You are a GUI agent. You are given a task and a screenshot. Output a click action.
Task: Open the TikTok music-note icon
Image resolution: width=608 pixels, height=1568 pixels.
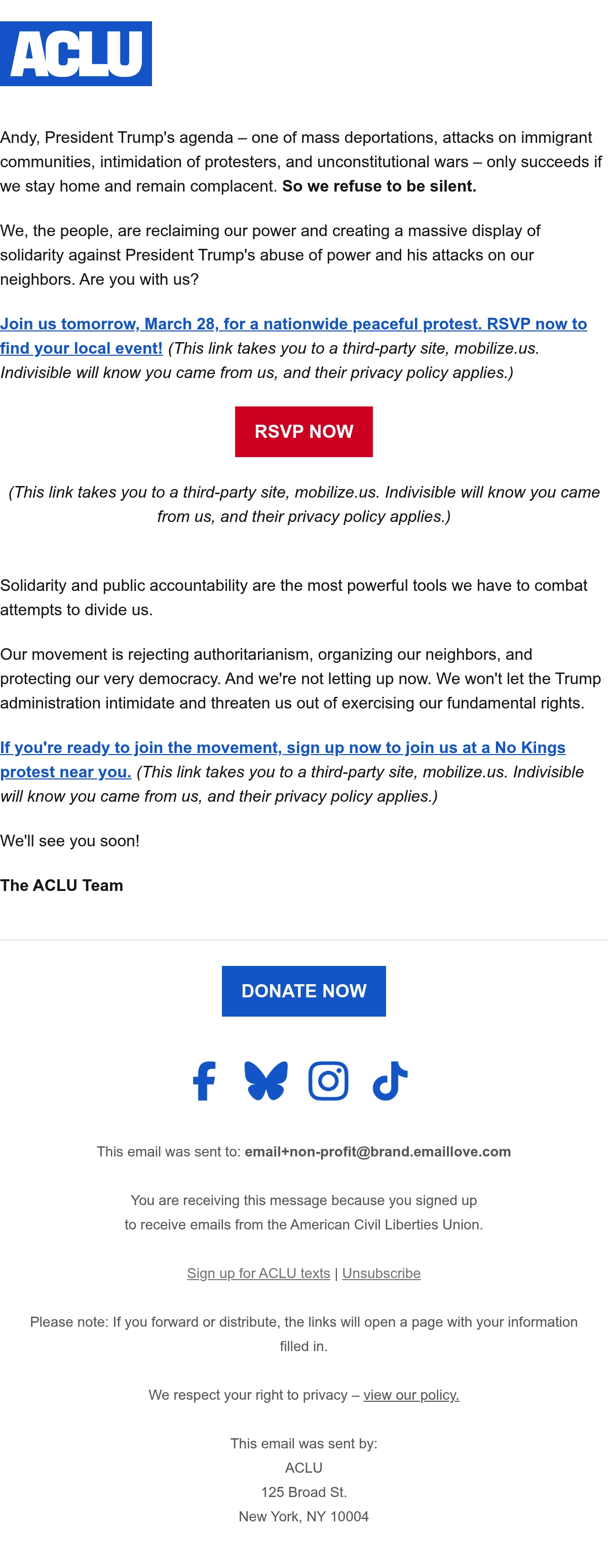[x=390, y=1081]
